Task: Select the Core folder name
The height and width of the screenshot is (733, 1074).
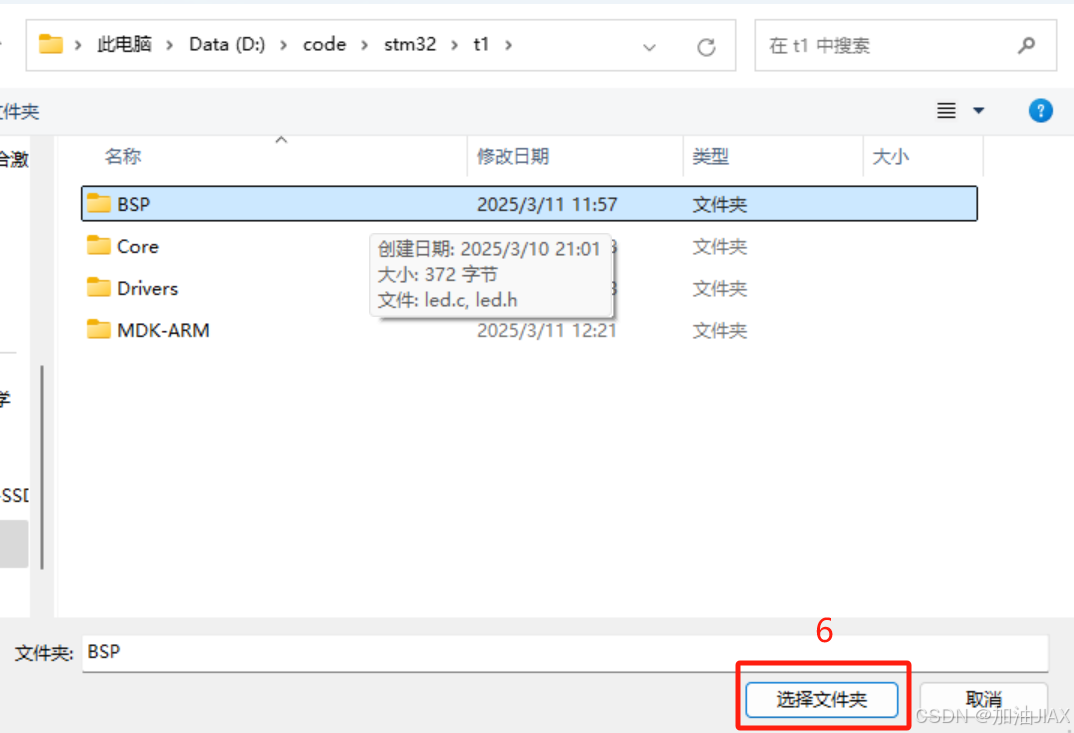Action: (x=138, y=247)
